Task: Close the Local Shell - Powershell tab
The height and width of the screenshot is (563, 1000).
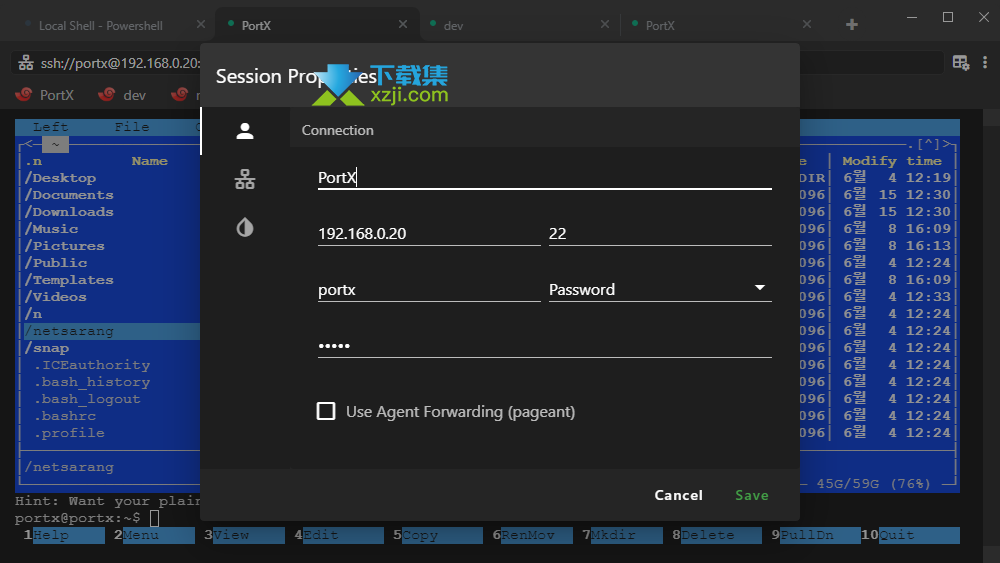Action: [x=201, y=24]
